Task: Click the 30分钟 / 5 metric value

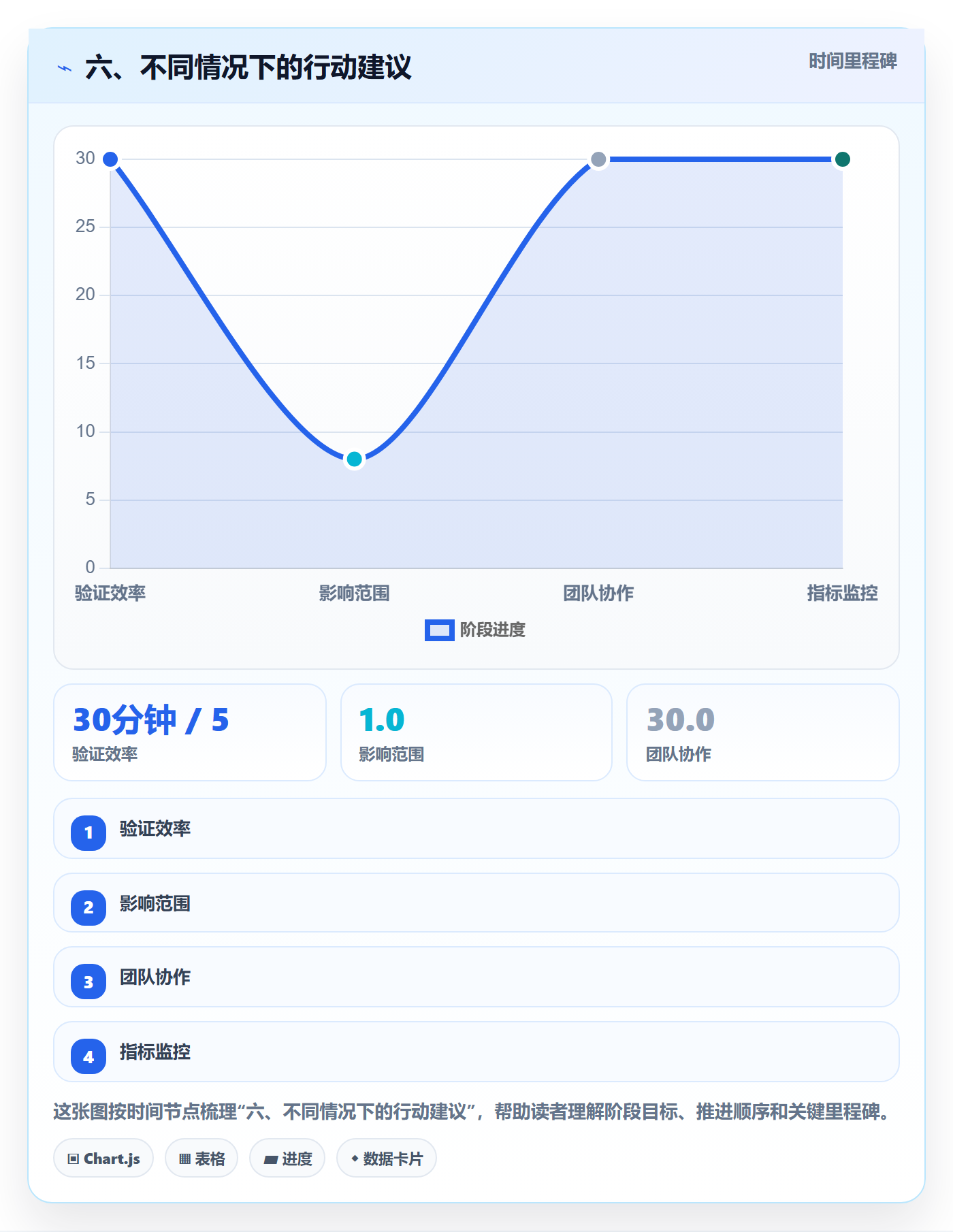Action: pyautogui.click(x=151, y=719)
